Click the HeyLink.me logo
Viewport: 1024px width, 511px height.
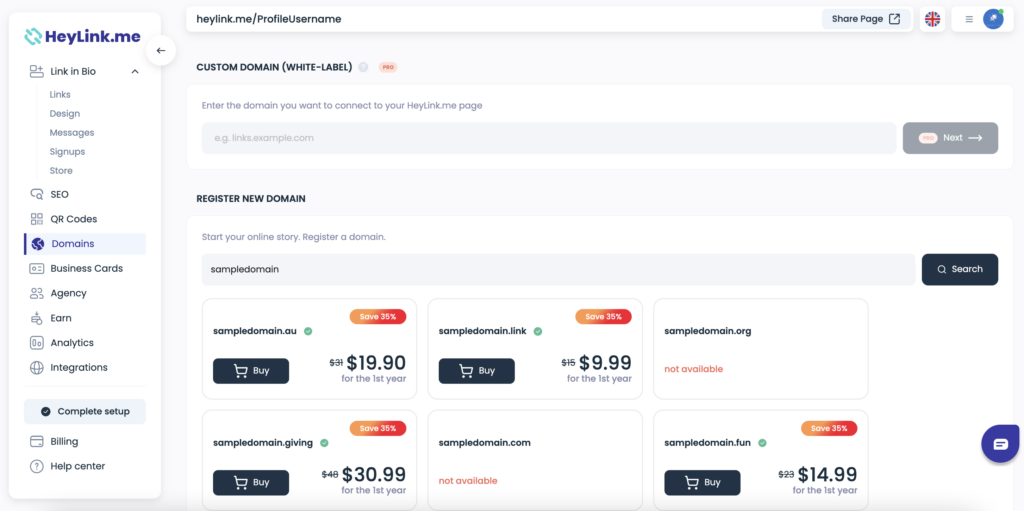tap(82, 37)
